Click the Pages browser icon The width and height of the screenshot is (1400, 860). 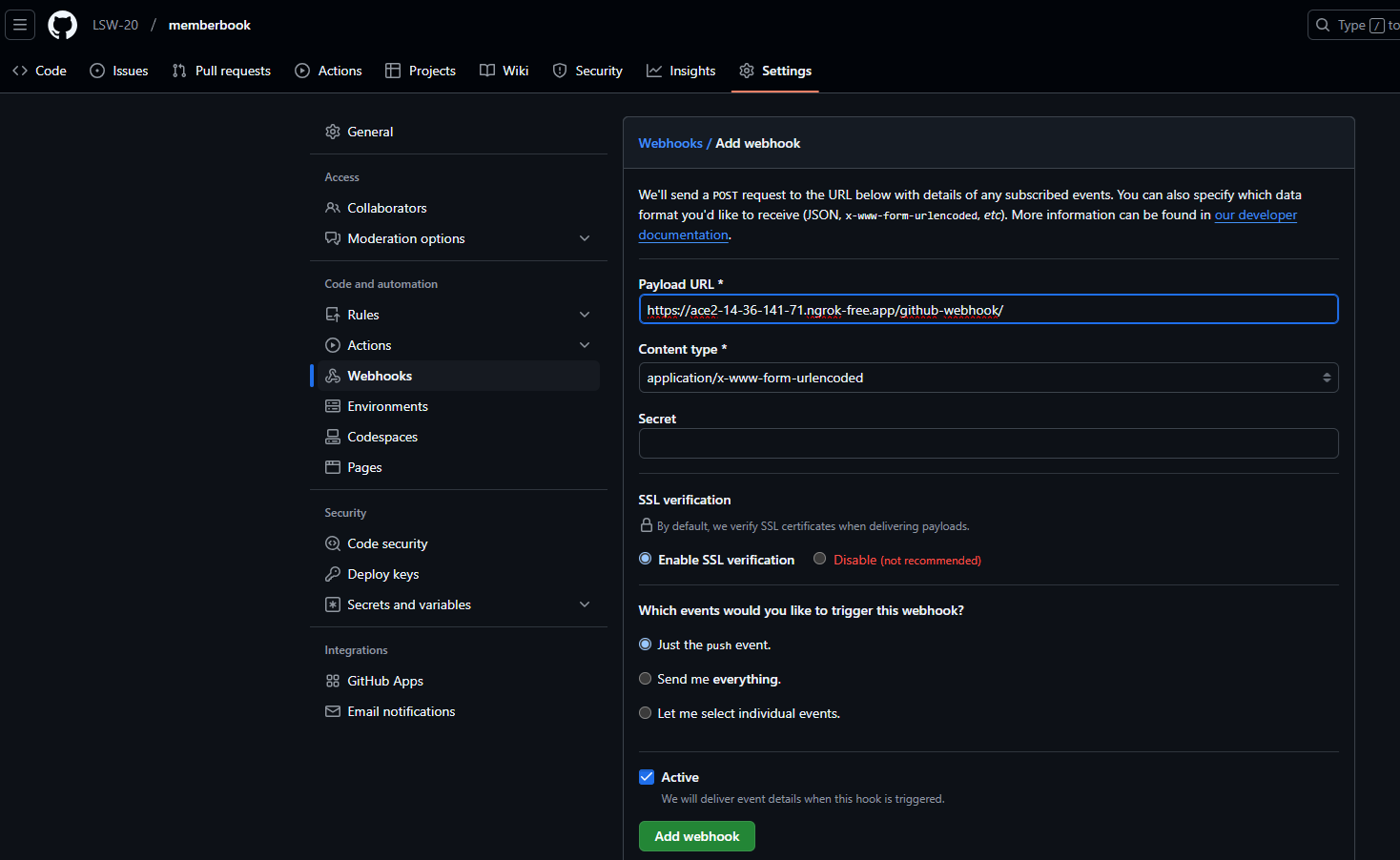(x=333, y=467)
